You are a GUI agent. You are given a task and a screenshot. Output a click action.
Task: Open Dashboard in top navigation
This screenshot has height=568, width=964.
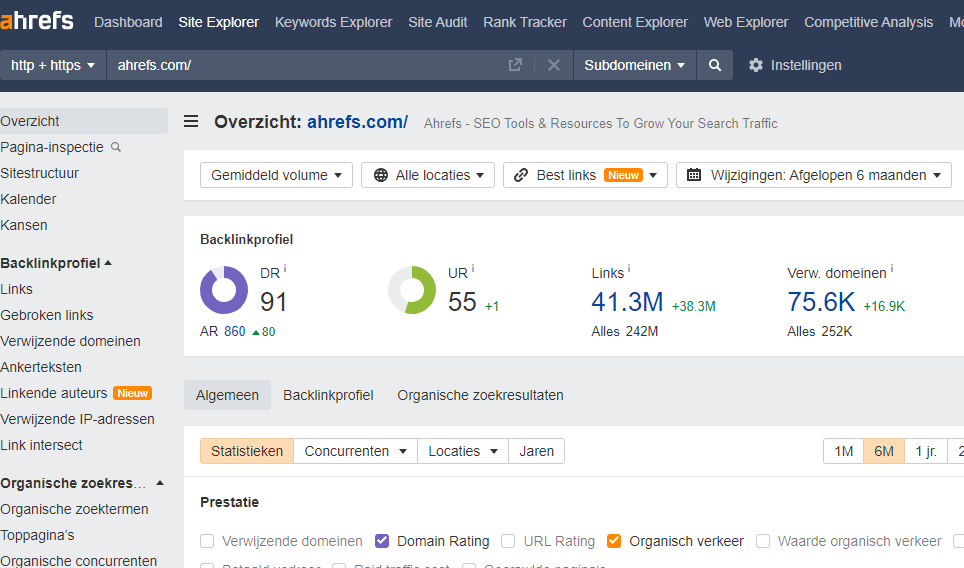[128, 22]
